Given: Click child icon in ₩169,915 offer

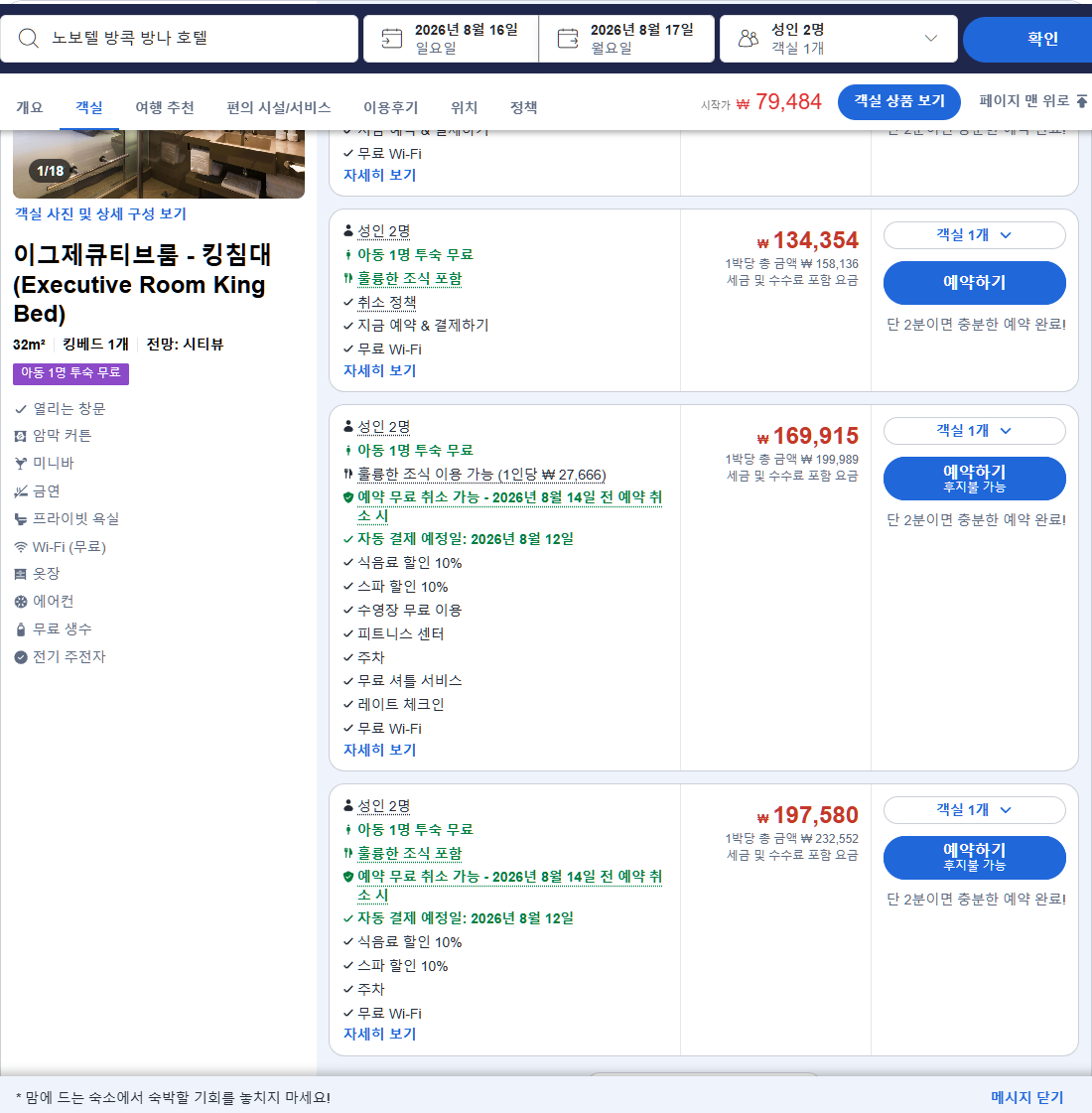Looking at the screenshot, I should pyautogui.click(x=347, y=450).
